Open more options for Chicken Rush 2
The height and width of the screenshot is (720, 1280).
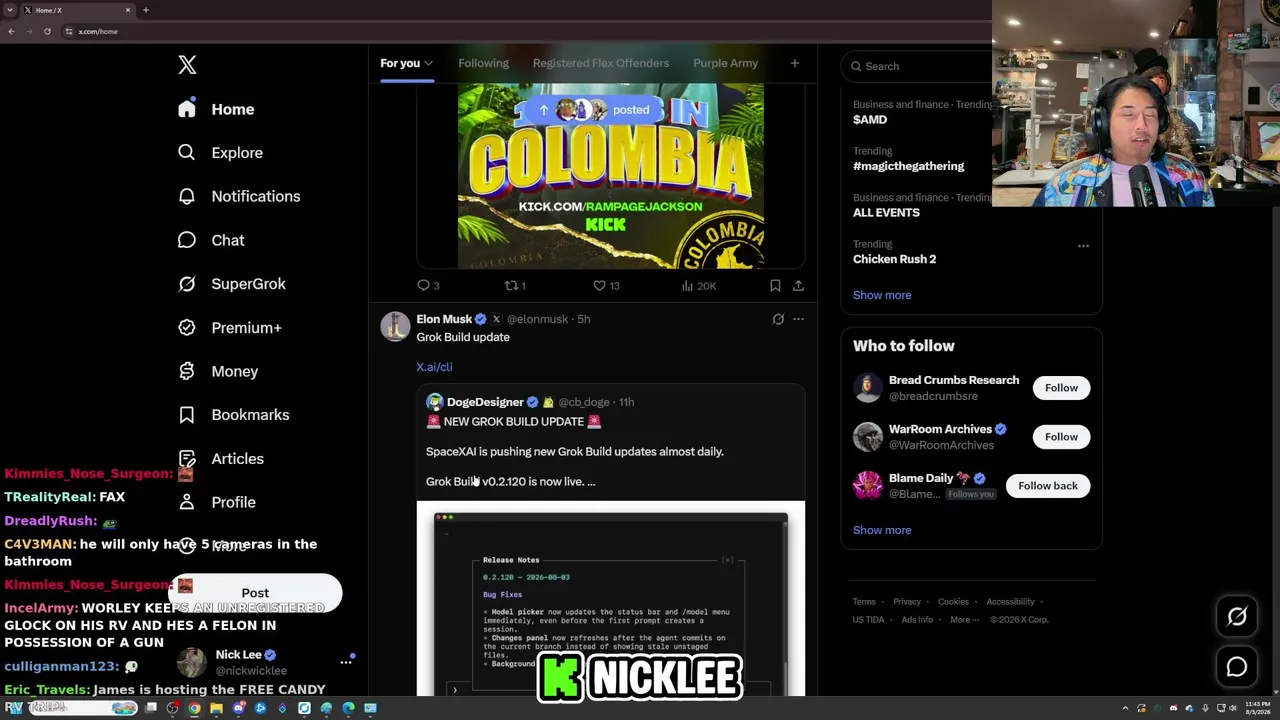1083,246
